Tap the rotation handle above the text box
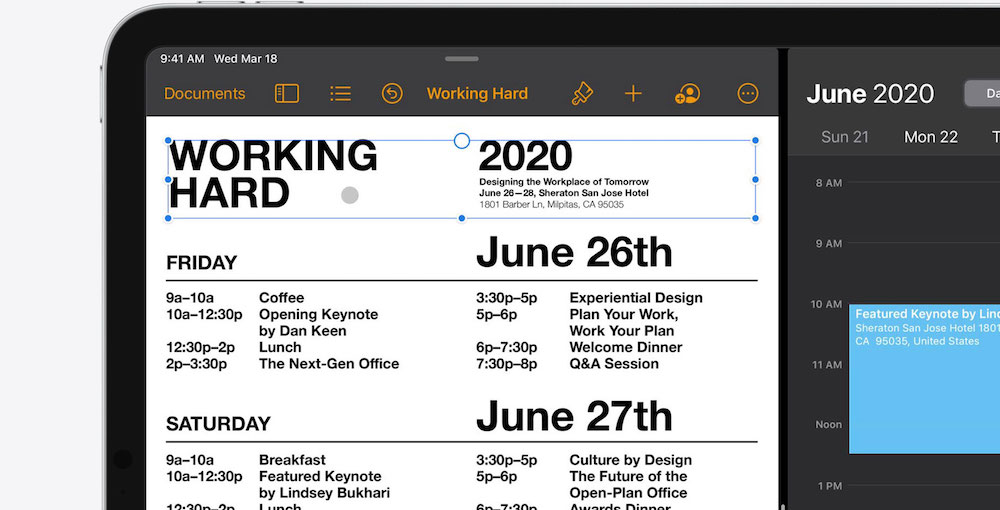This screenshot has width=1000, height=510. pos(462,141)
